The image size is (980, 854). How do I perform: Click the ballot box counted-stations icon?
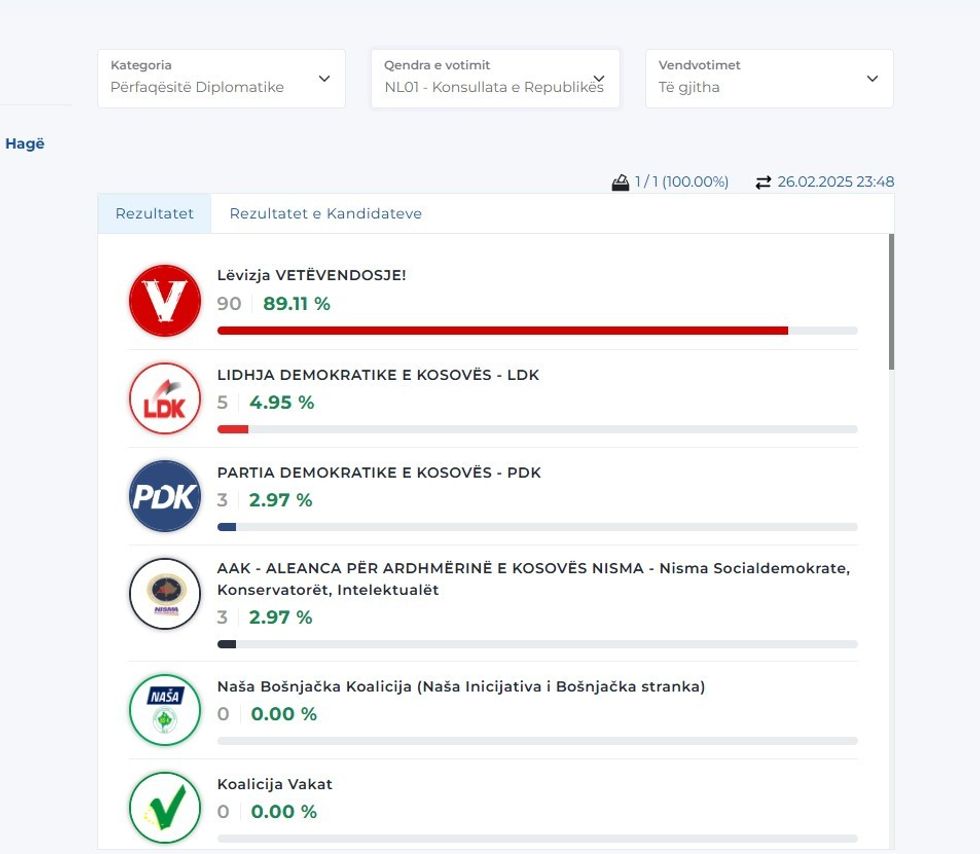click(x=621, y=182)
